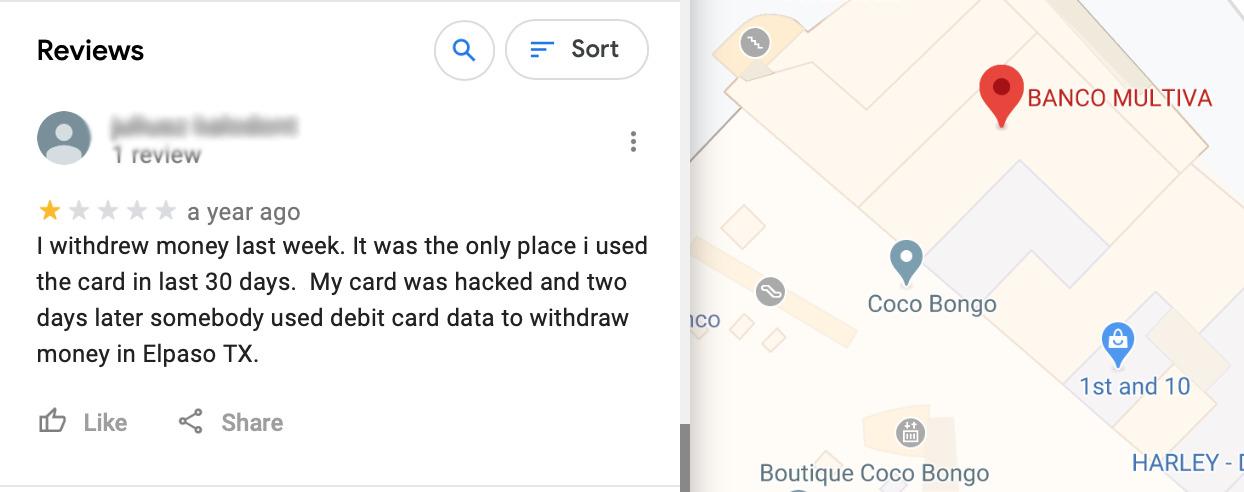This screenshot has height=492, width=1244.
Task: Select the Coco Bongo map marker
Action: coord(906,261)
